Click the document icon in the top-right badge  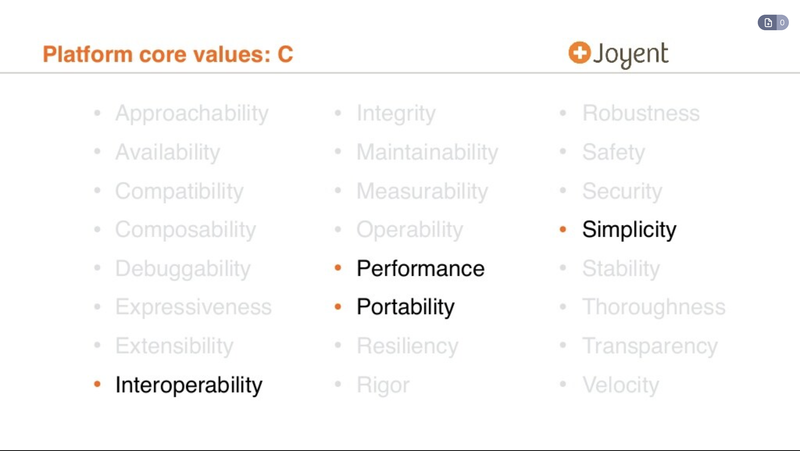(768, 22)
